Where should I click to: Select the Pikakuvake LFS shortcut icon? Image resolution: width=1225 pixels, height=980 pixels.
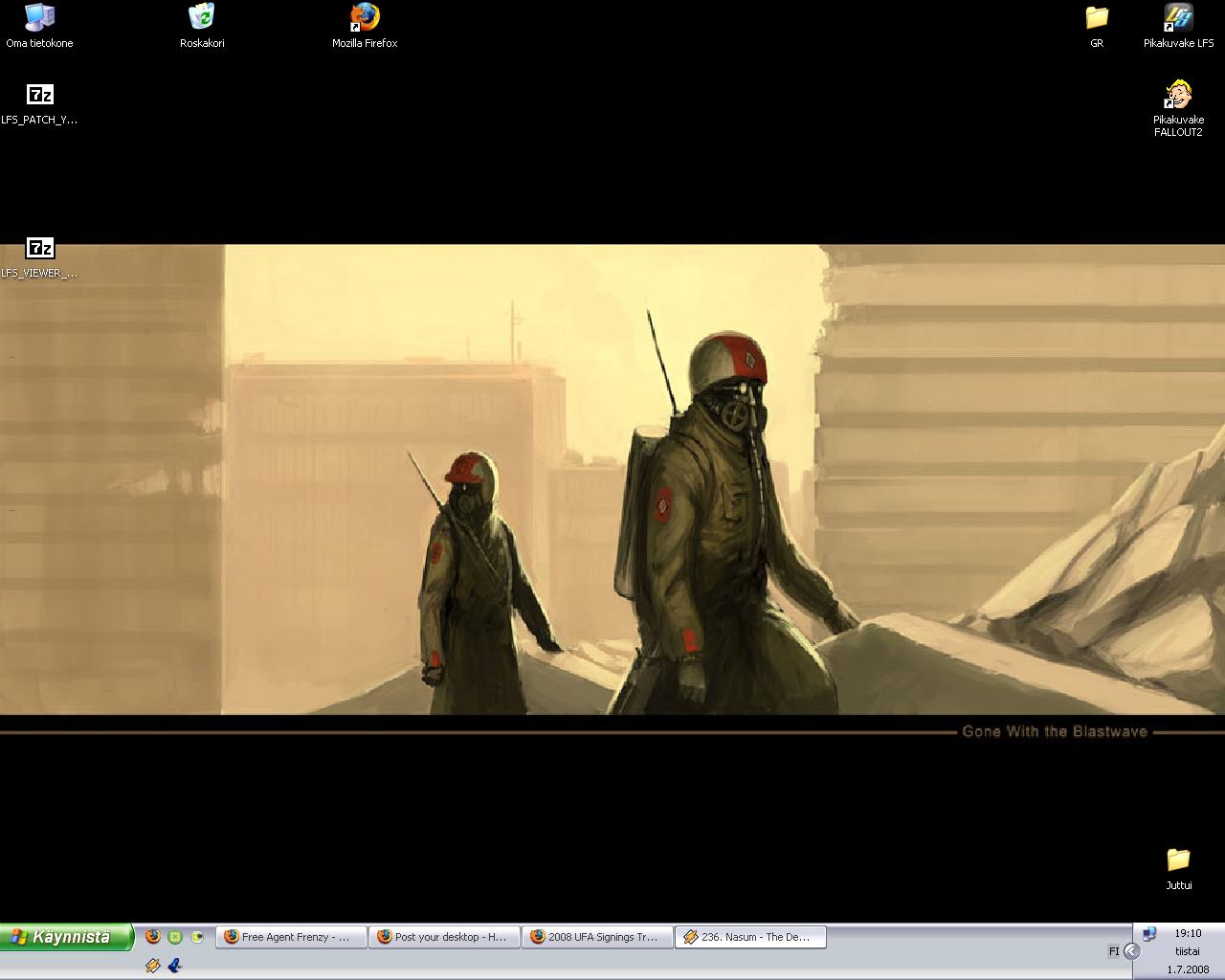(1178, 26)
